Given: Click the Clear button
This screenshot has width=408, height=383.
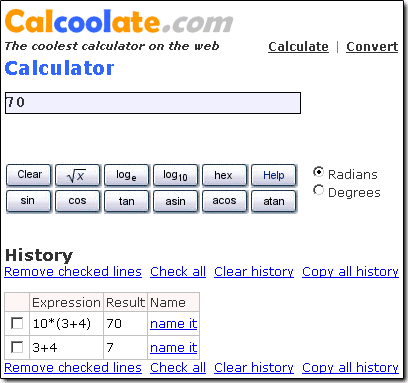Looking at the screenshot, I should tap(29, 175).
